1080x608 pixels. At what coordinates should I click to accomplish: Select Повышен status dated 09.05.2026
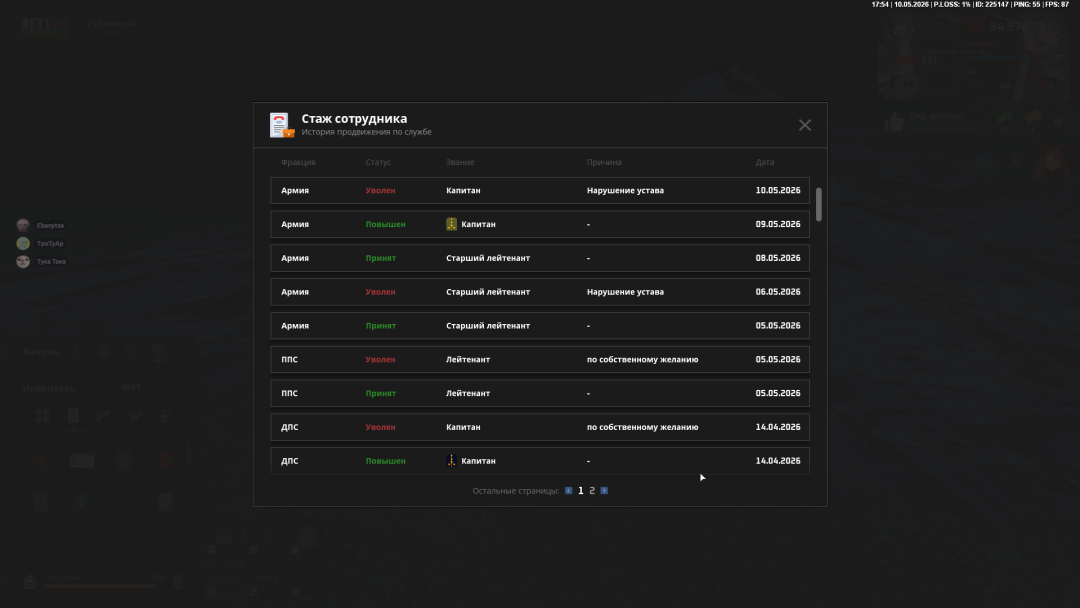tap(385, 224)
